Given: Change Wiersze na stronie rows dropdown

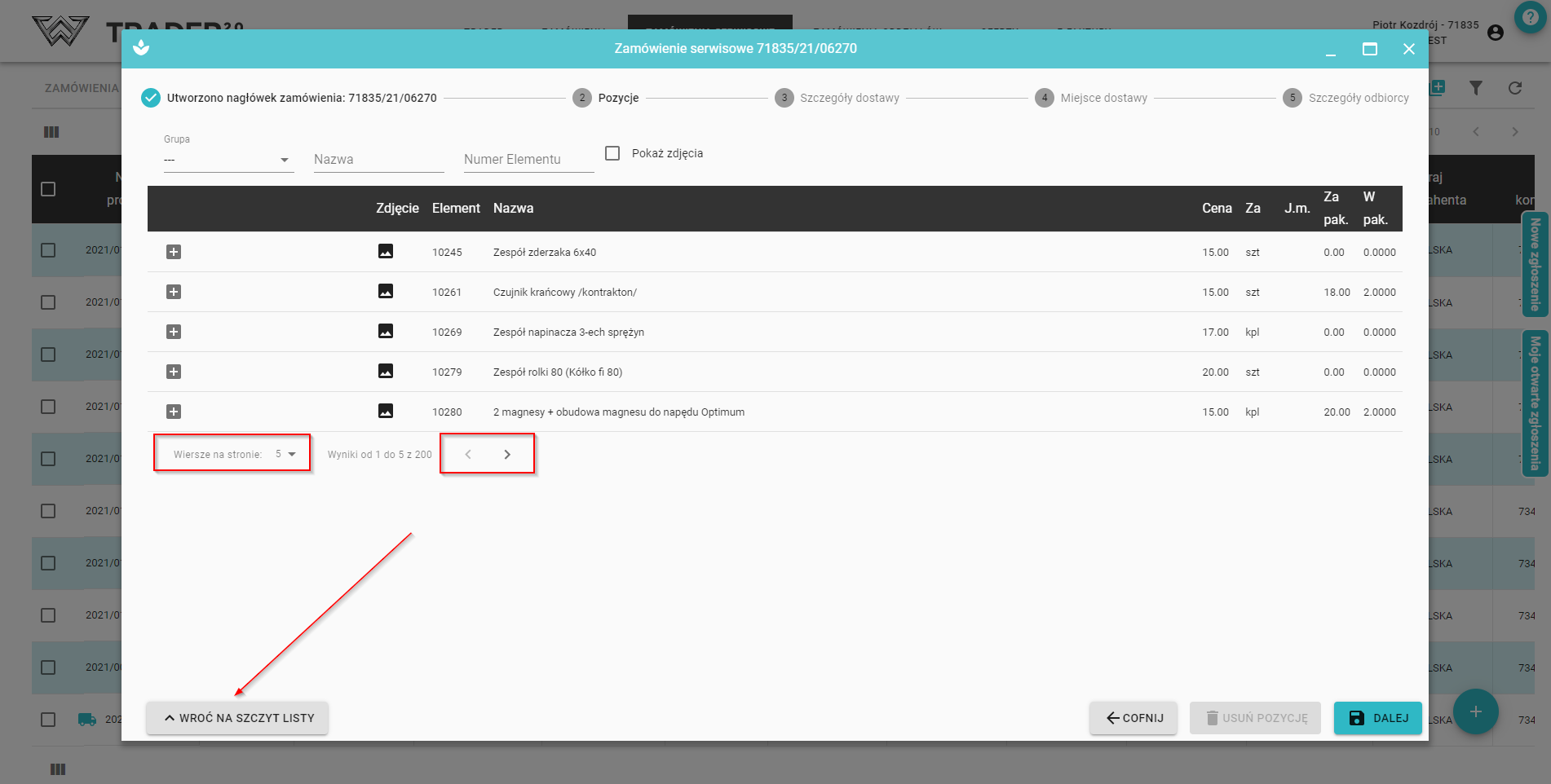Looking at the screenshot, I should (285, 455).
